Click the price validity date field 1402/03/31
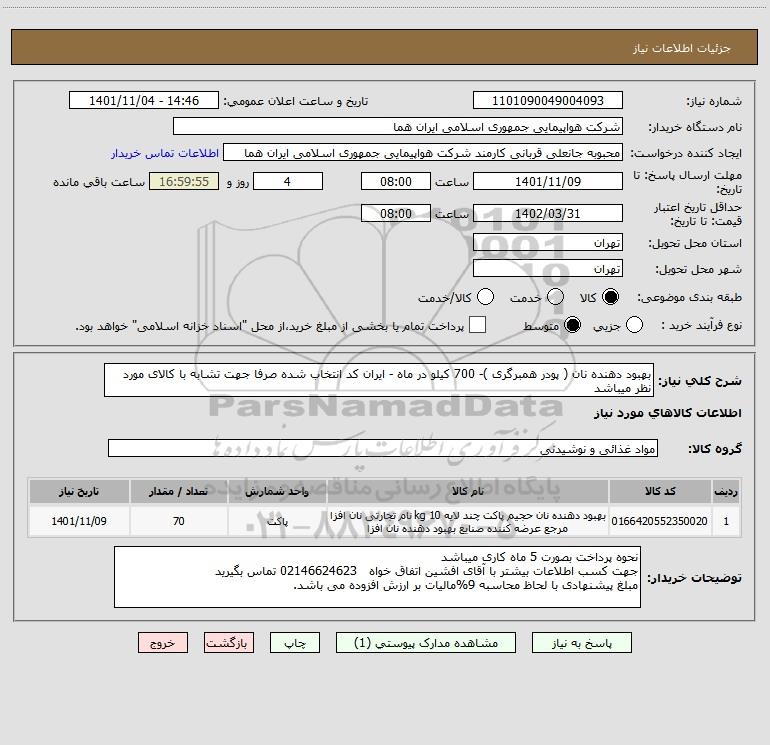770x745 pixels. pos(548,214)
